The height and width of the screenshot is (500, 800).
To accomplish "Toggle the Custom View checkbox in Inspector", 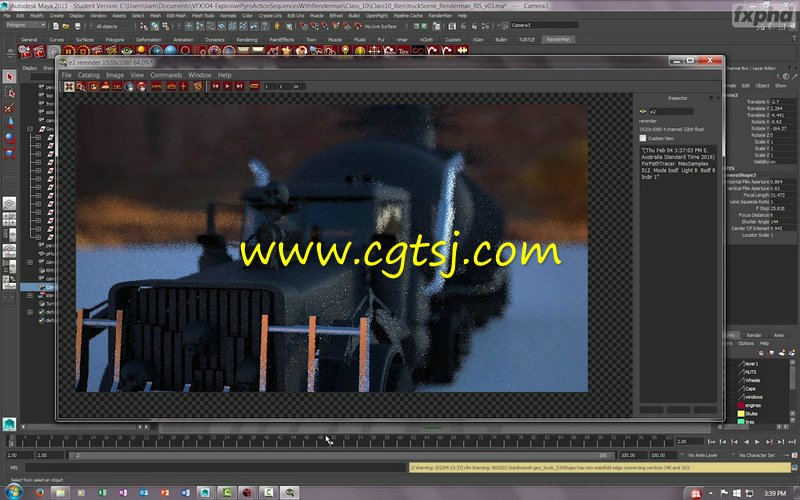I will [x=642, y=138].
